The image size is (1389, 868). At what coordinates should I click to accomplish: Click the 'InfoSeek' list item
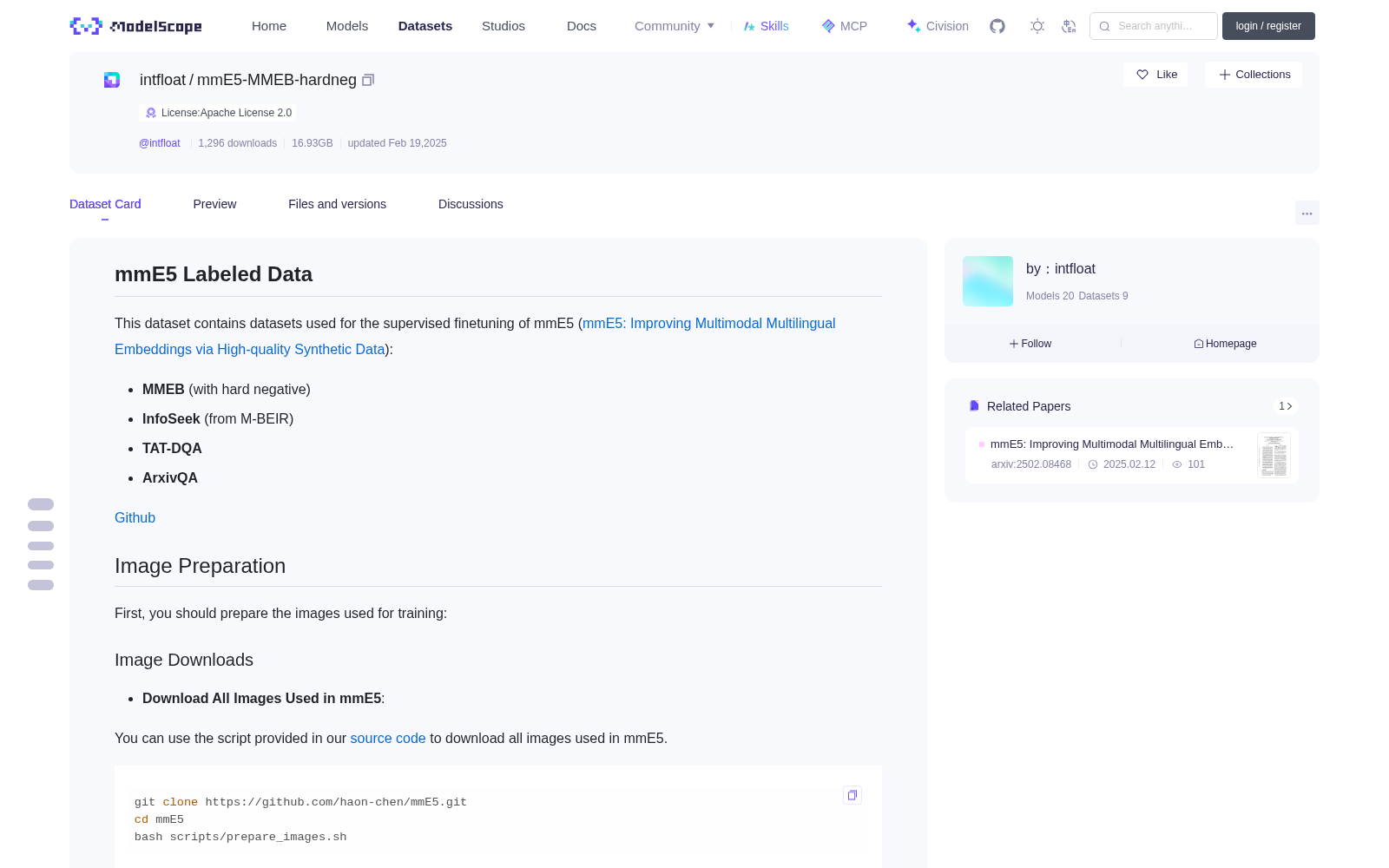[x=218, y=418]
